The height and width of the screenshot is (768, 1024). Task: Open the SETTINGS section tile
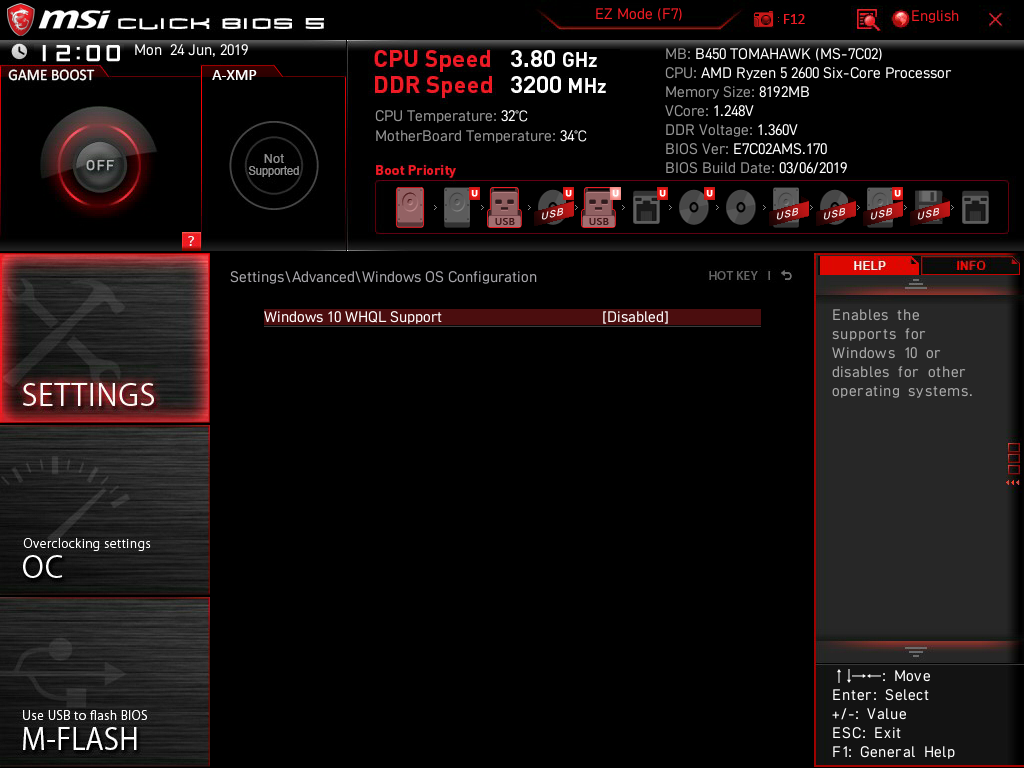[x=104, y=338]
